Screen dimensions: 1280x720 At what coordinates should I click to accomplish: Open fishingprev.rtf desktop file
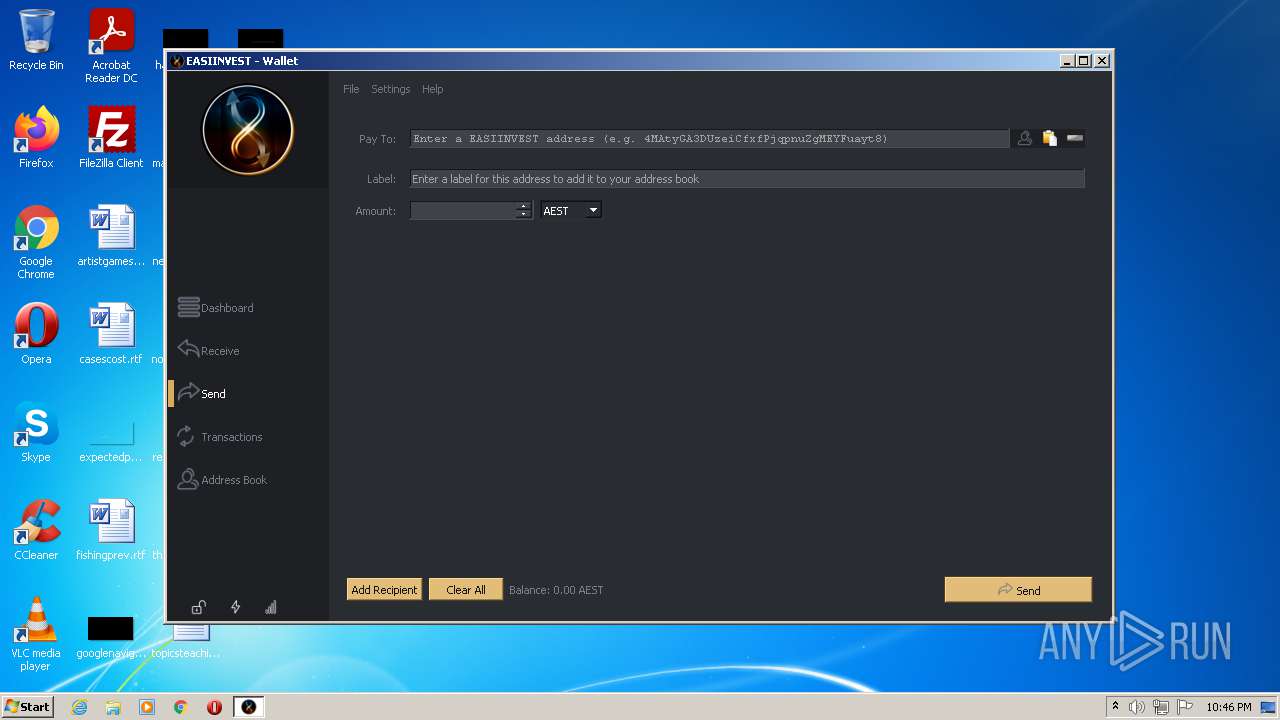point(111,530)
